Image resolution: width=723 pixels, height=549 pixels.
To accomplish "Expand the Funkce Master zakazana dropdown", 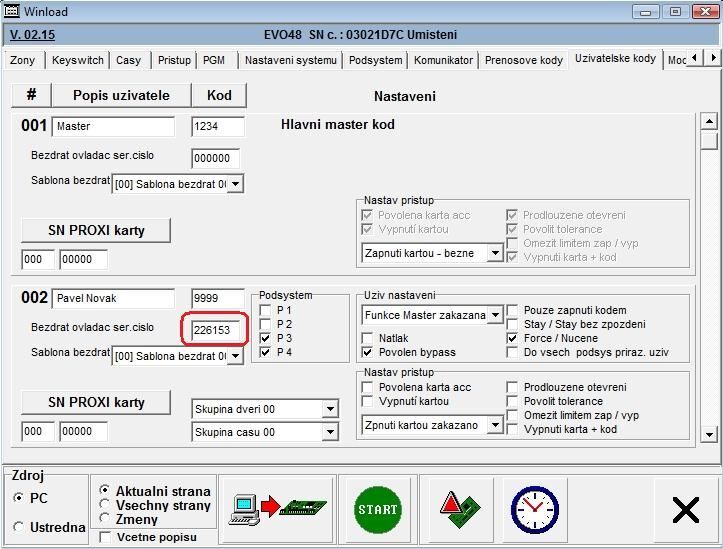I will point(494,315).
